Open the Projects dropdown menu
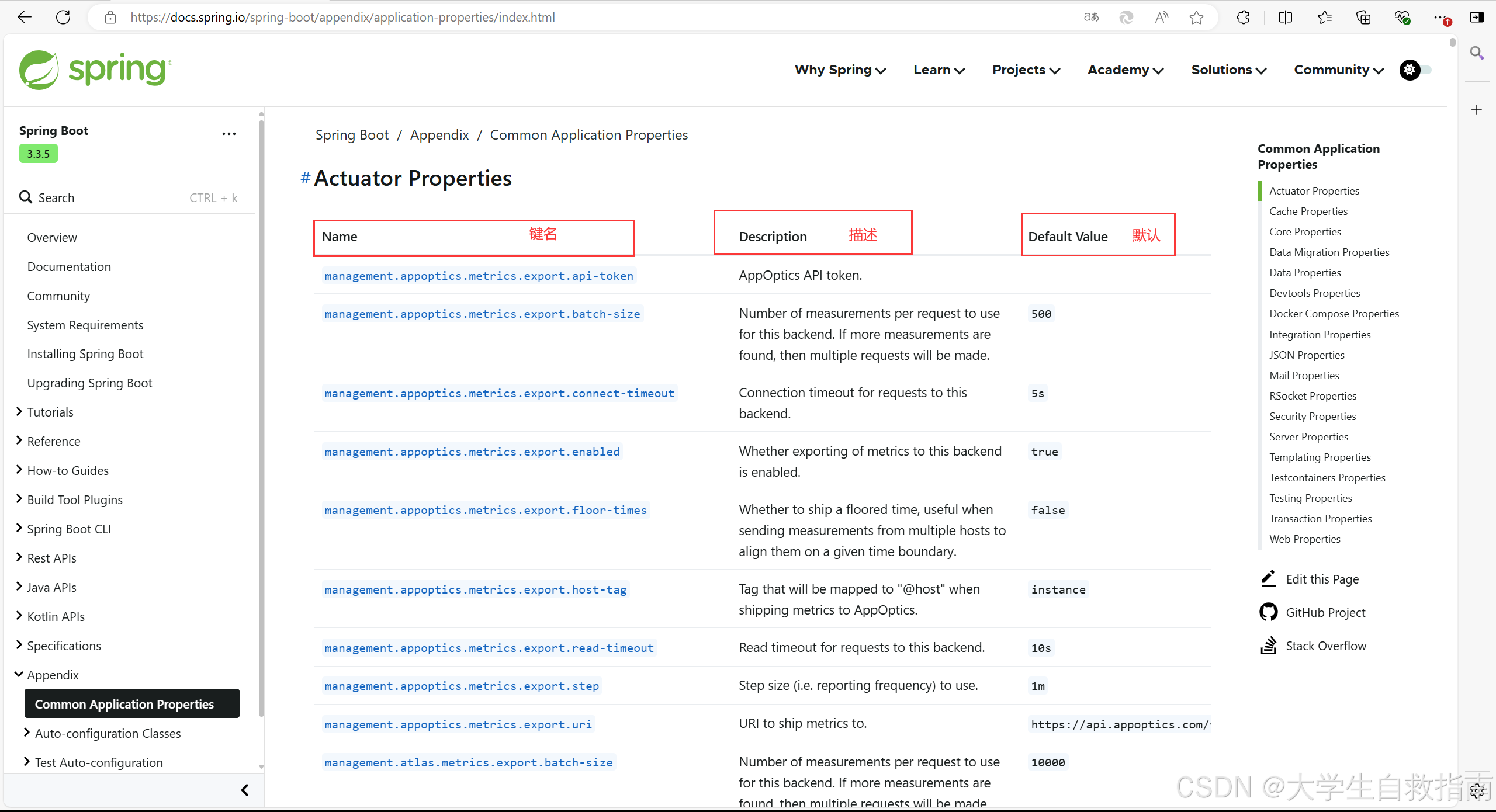Image resolution: width=1496 pixels, height=812 pixels. click(x=1026, y=70)
